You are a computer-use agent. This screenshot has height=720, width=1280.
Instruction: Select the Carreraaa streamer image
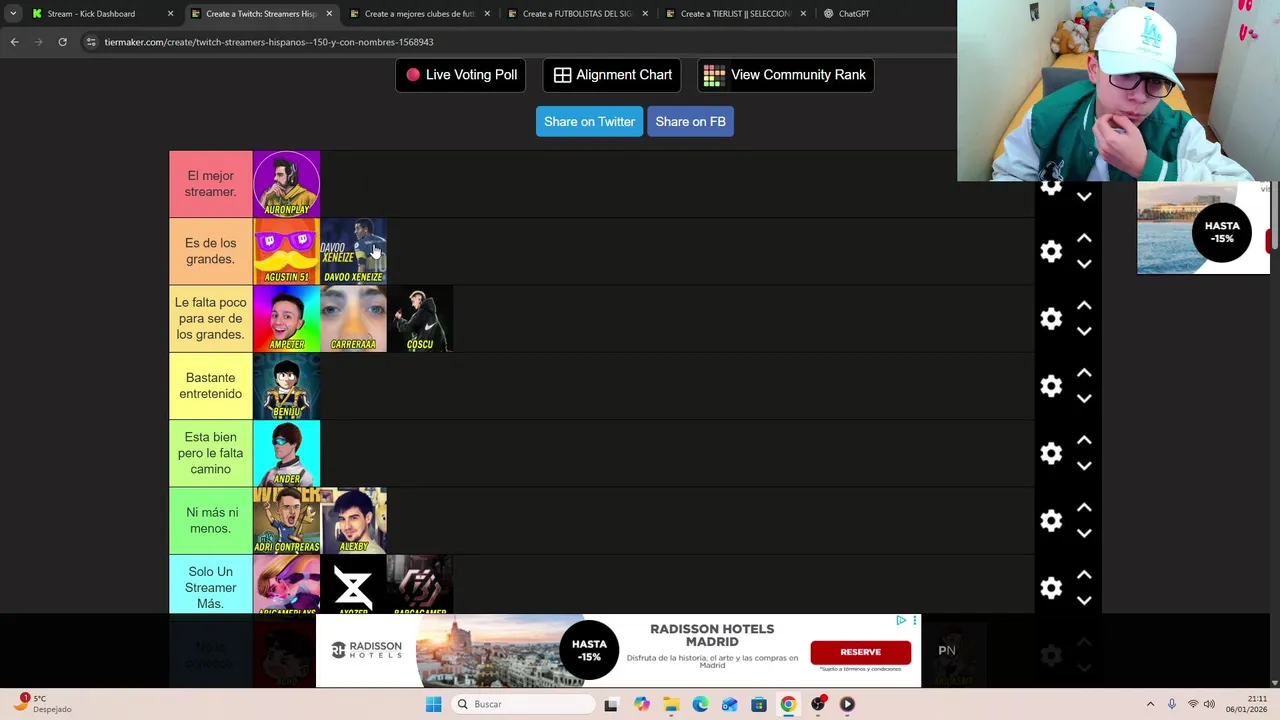pyautogui.click(x=353, y=318)
